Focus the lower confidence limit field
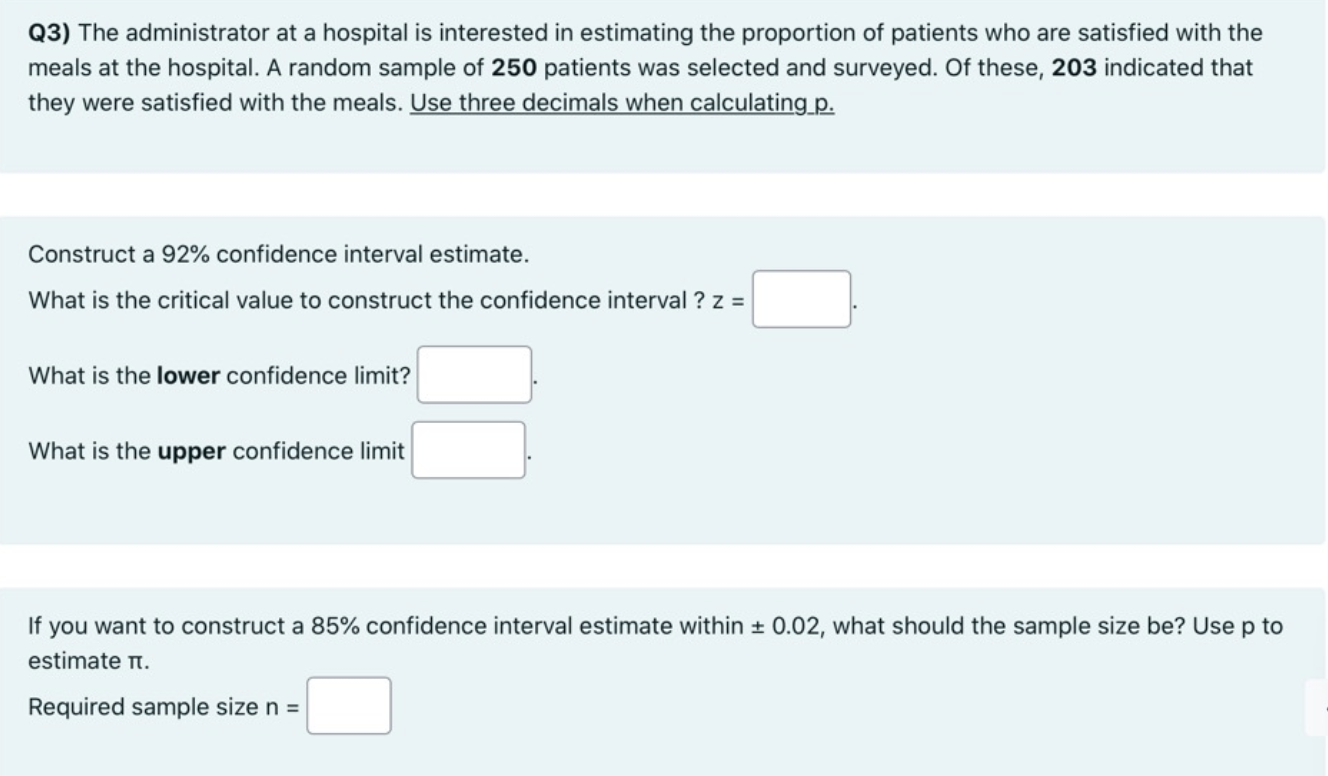1328x776 pixels. [x=474, y=375]
